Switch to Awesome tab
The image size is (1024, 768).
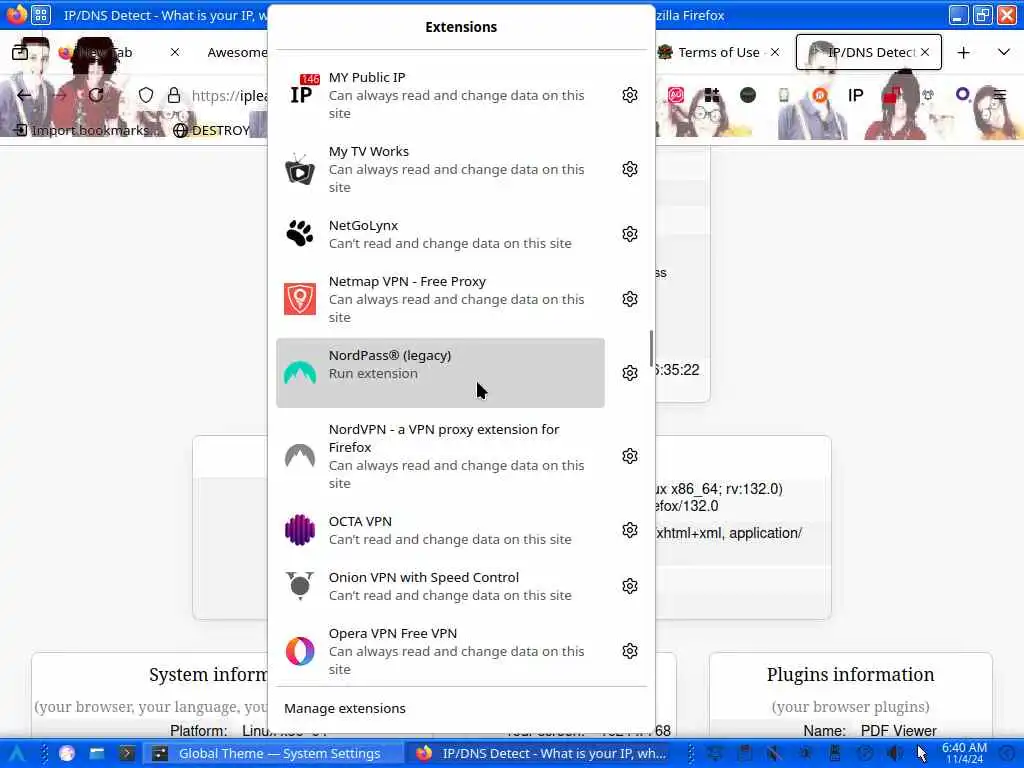click(236, 52)
